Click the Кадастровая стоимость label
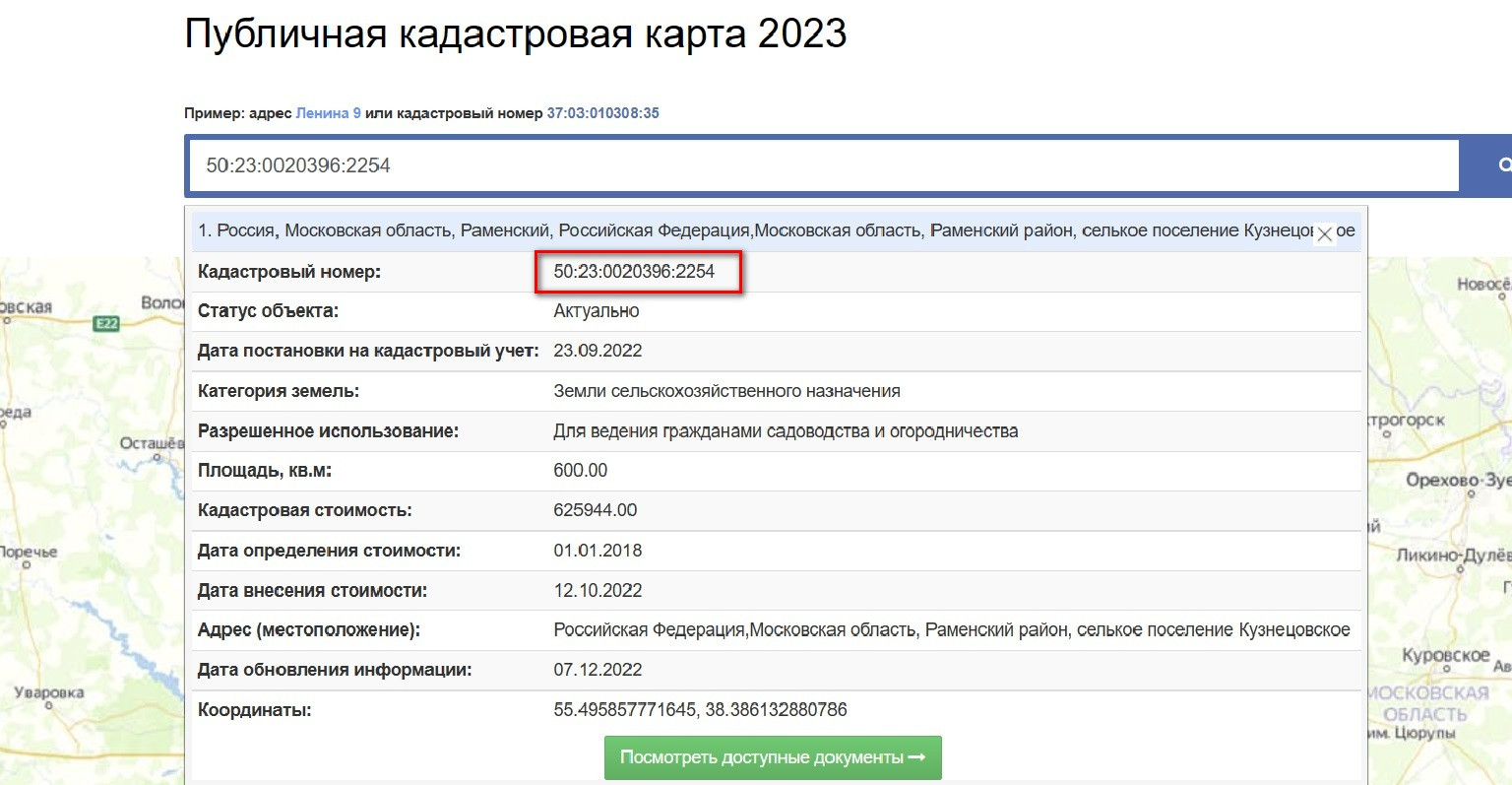1512x785 pixels. [x=305, y=510]
